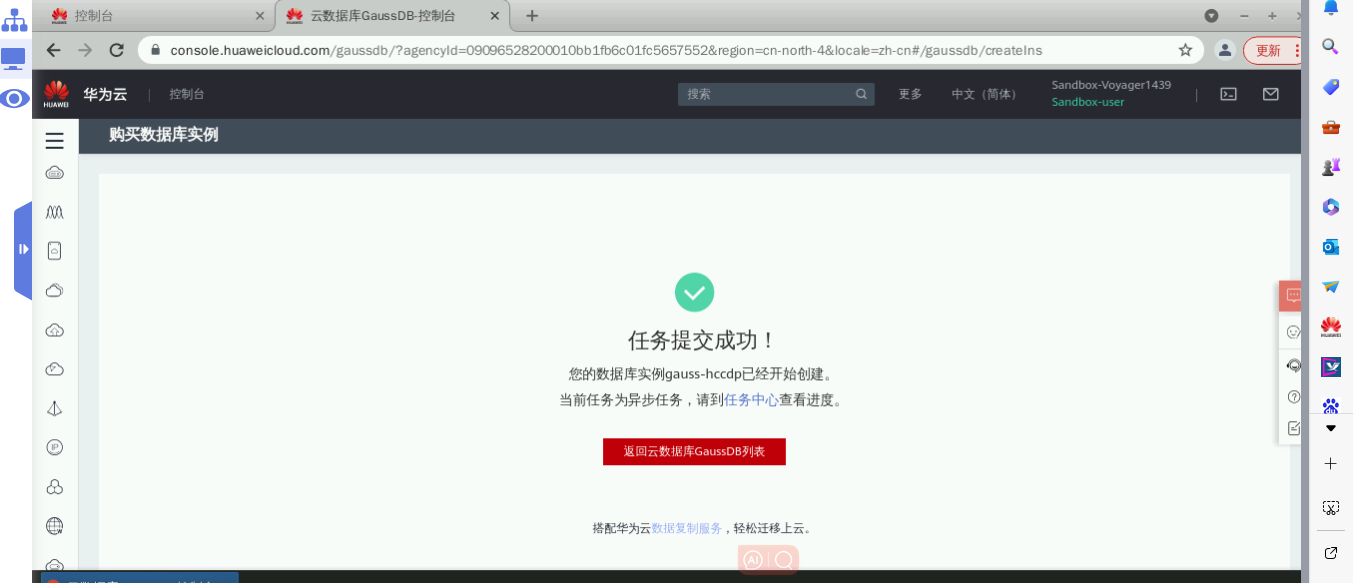Click the Huawei logo in the console header
This screenshot has height=583, width=1353.
pyautogui.click(x=56, y=94)
